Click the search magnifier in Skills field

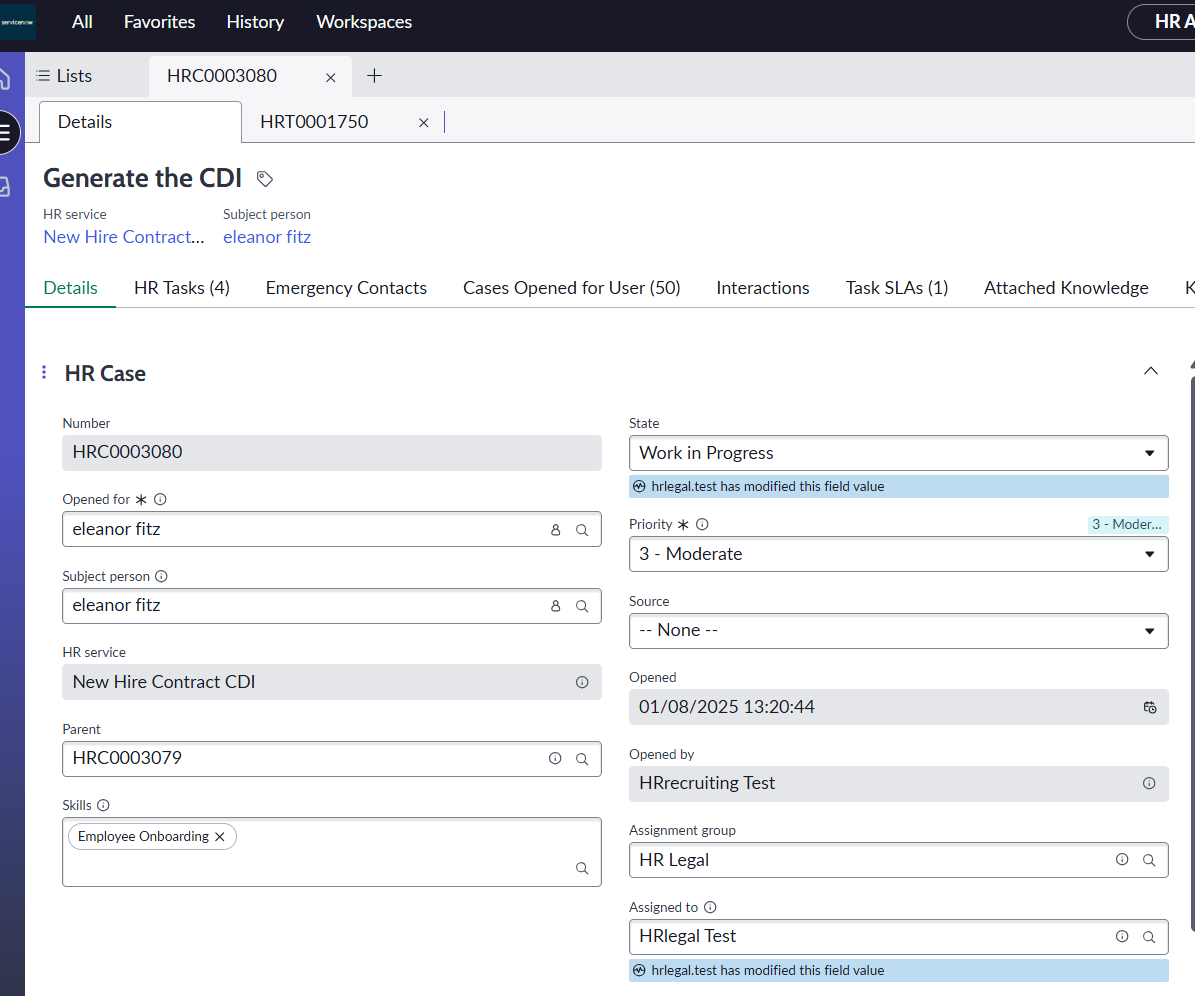582,868
